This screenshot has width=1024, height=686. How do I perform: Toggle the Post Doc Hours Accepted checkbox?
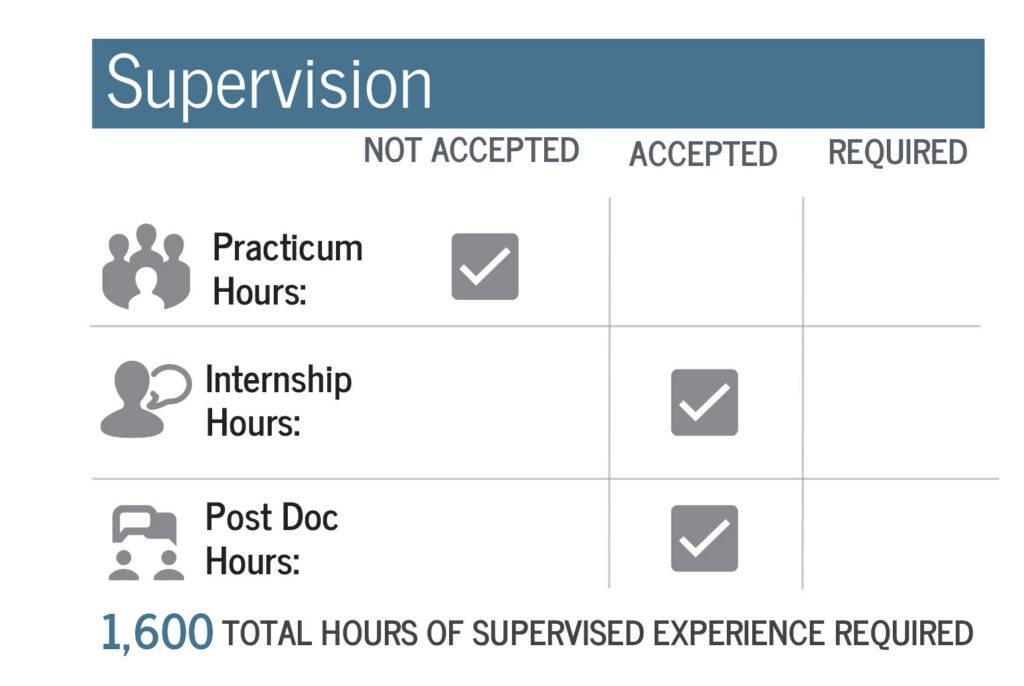pyautogui.click(x=704, y=538)
